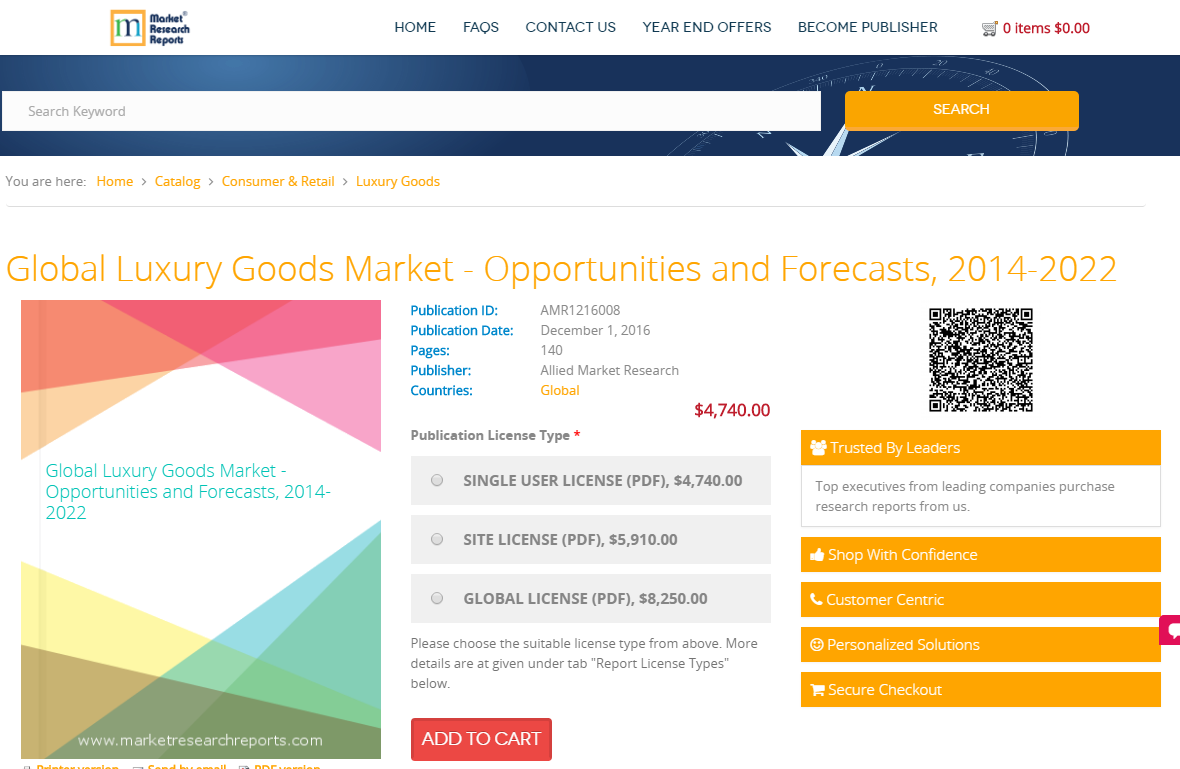Click Luxury Goods breadcrumb link
The width and height of the screenshot is (1180, 769).
point(397,181)
